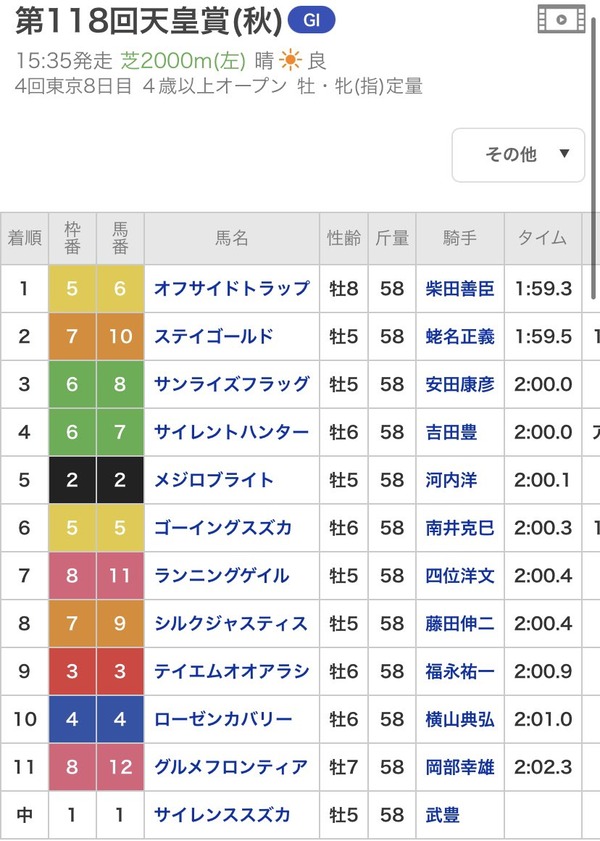The width and height of the screenshot is (600, 841).
Task: Open the その他 dropdown menu
Action: coord(518,155)
